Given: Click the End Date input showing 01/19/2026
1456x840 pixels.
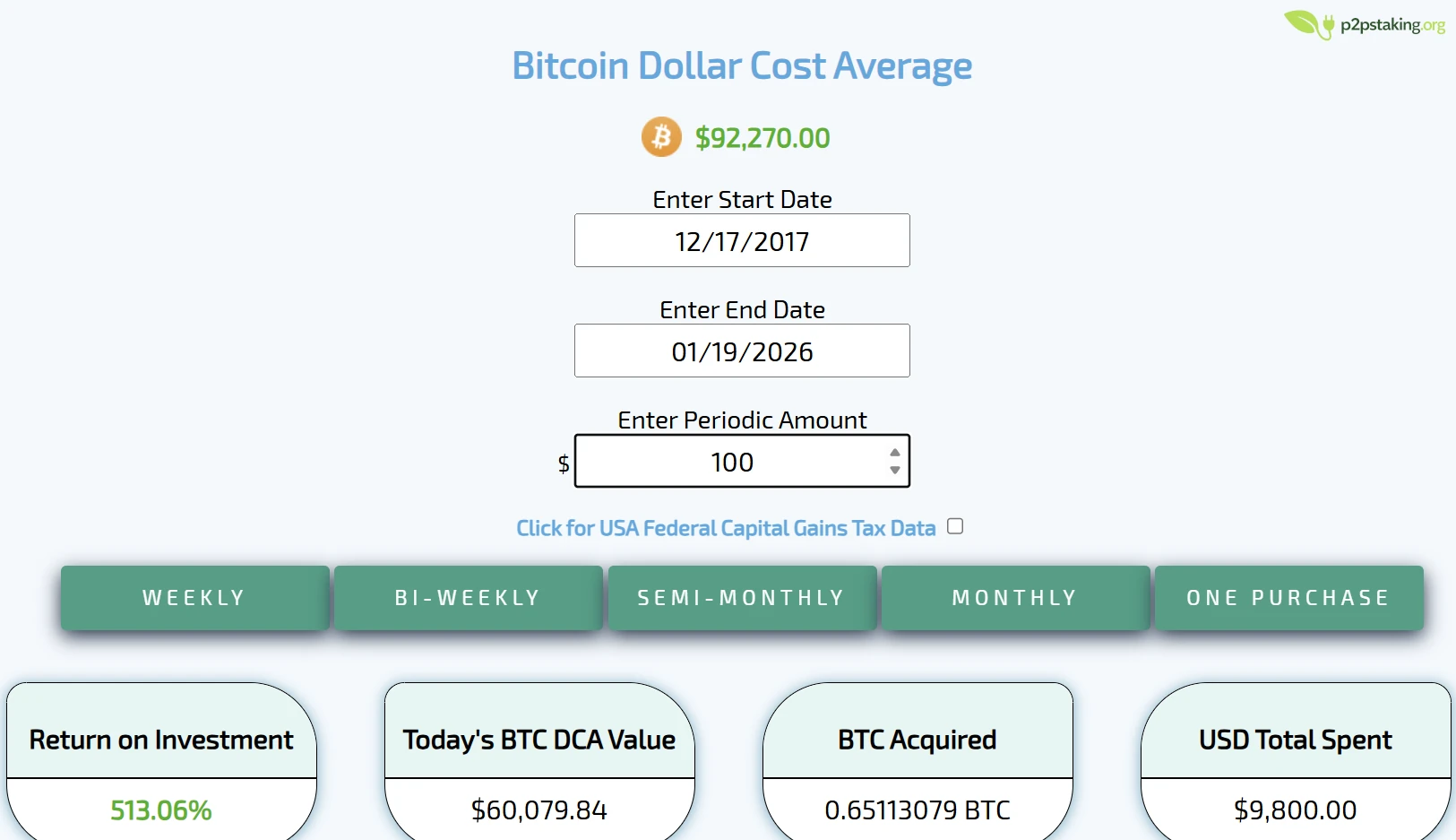Looking at the screenshot, I should pyautogui.click(x=742, y=351).
